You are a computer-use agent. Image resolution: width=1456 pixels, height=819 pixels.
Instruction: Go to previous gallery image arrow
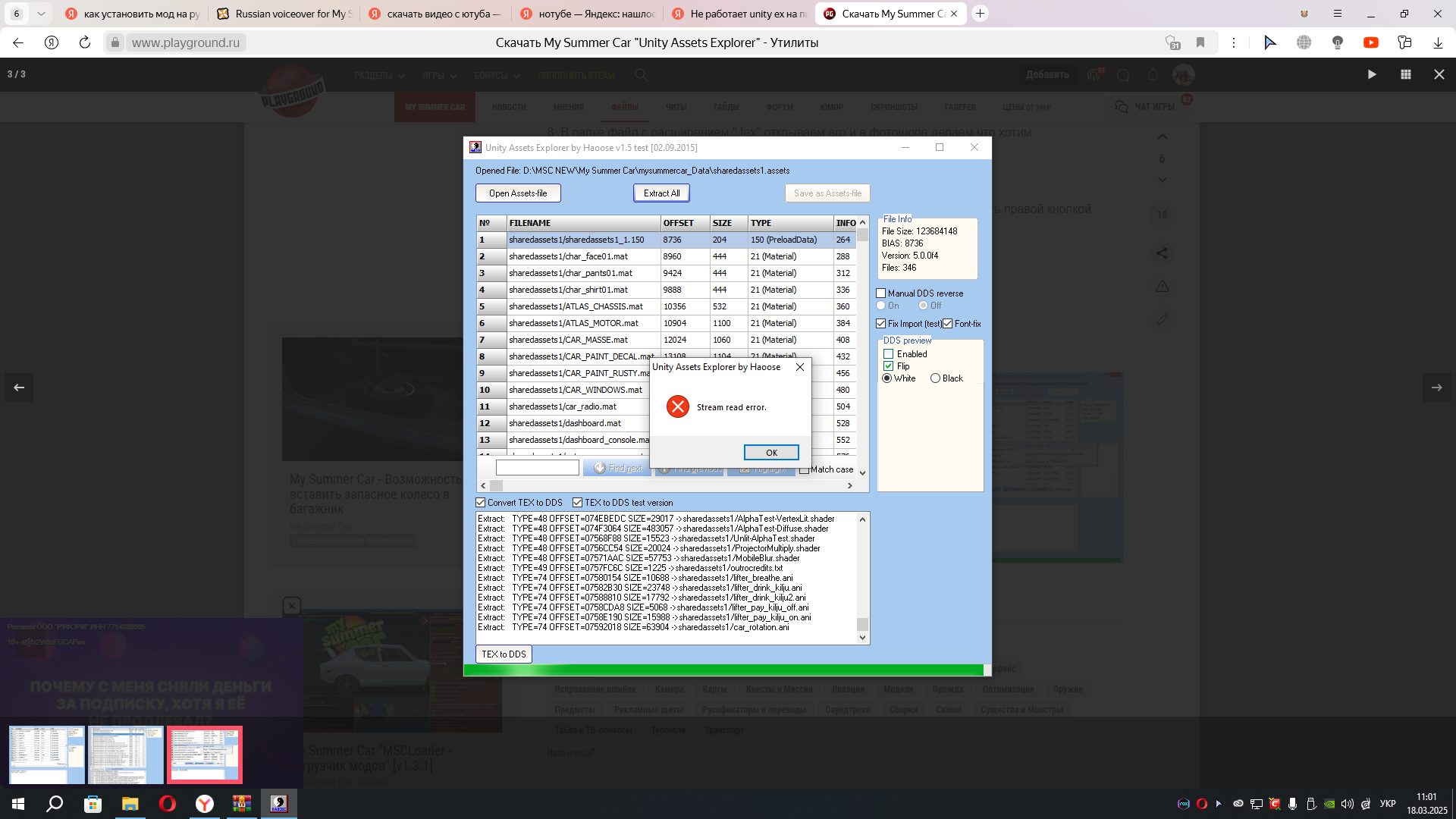pyautogui.click(x=19, y=388)
